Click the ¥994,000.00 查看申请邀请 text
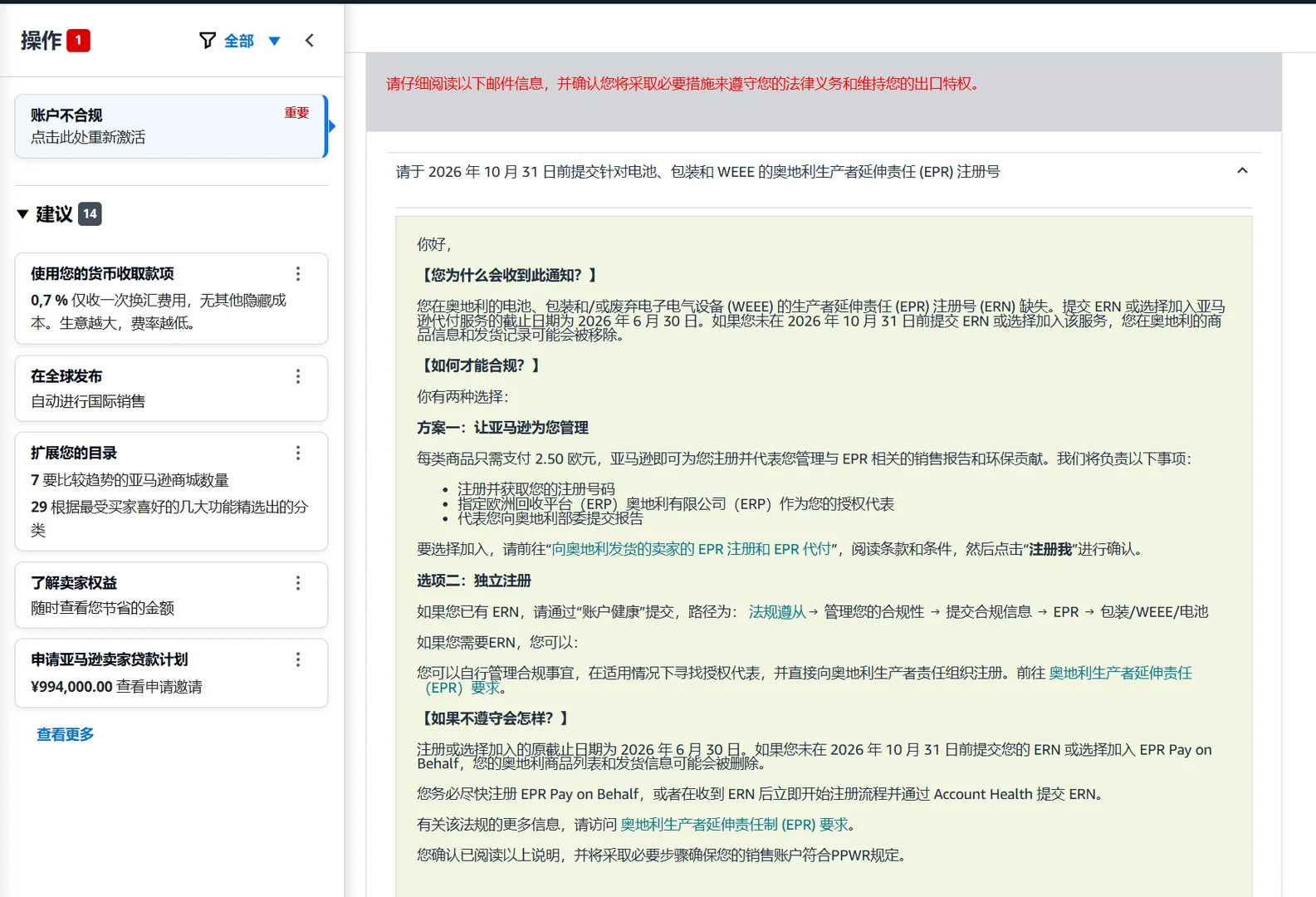Viewport: 1316px width, 897px height. click(116, 687)
